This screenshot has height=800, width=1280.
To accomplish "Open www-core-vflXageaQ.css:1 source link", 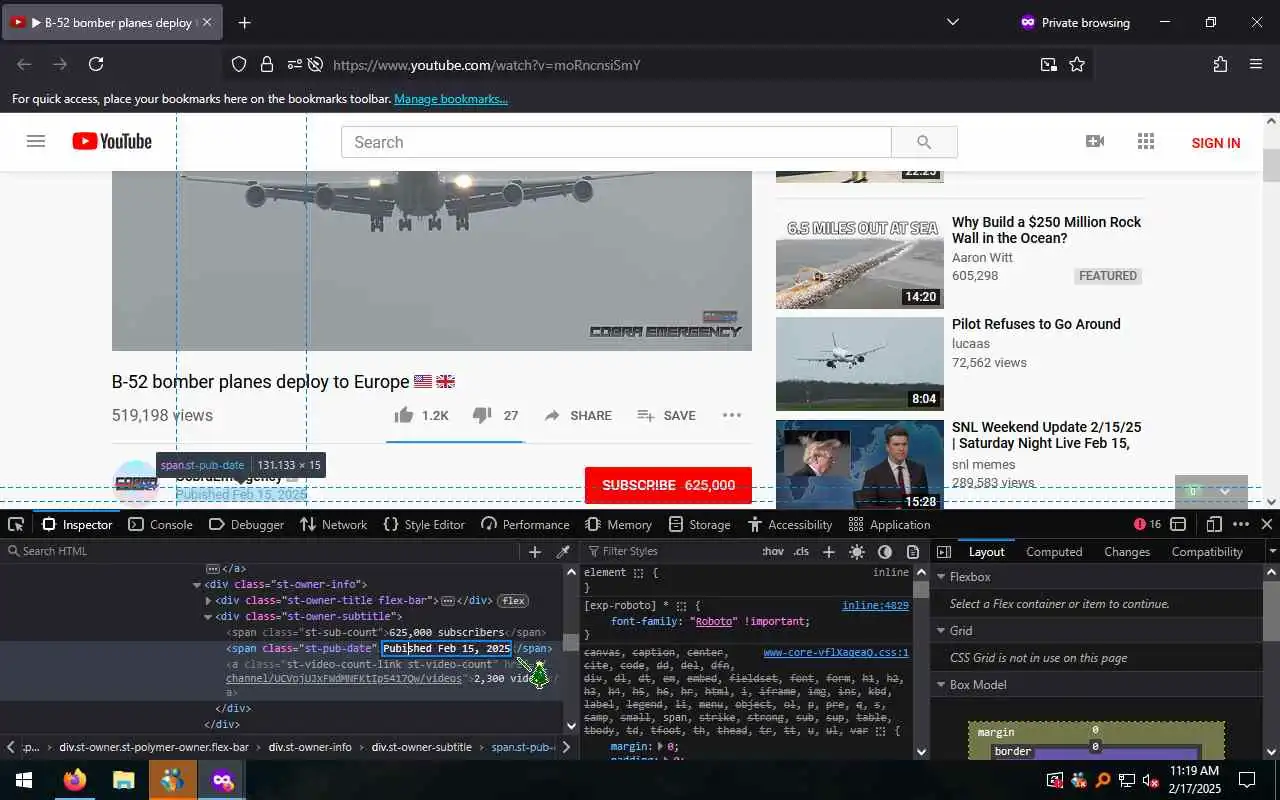I will (x=836, y=653).
